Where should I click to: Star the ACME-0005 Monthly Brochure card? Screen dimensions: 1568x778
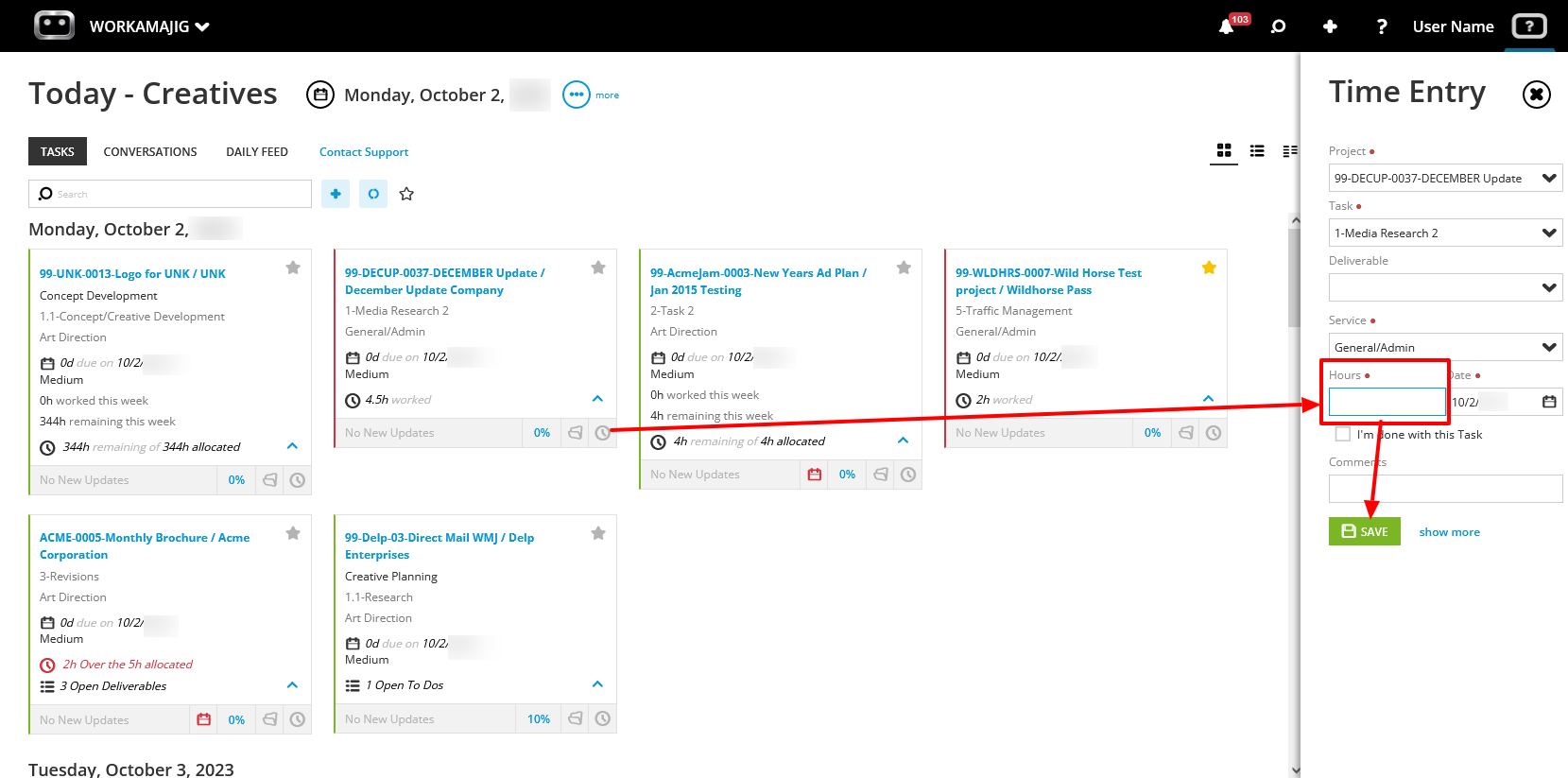[x=293, y=533]
